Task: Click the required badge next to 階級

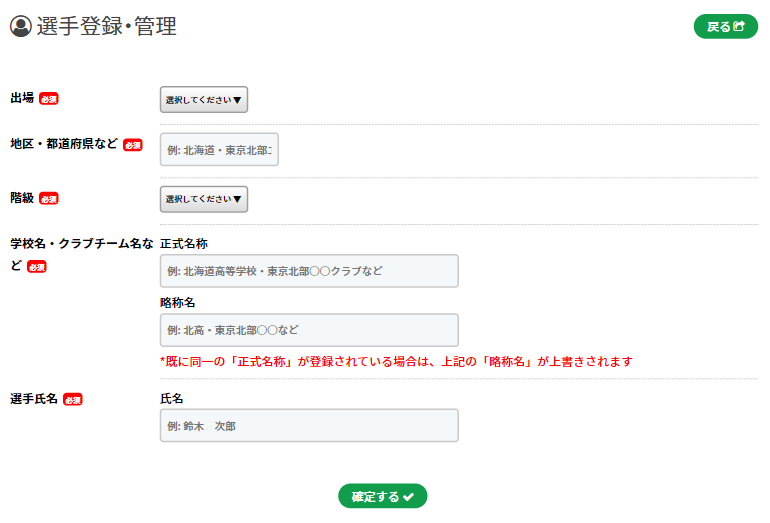Action: coord(49,199)
